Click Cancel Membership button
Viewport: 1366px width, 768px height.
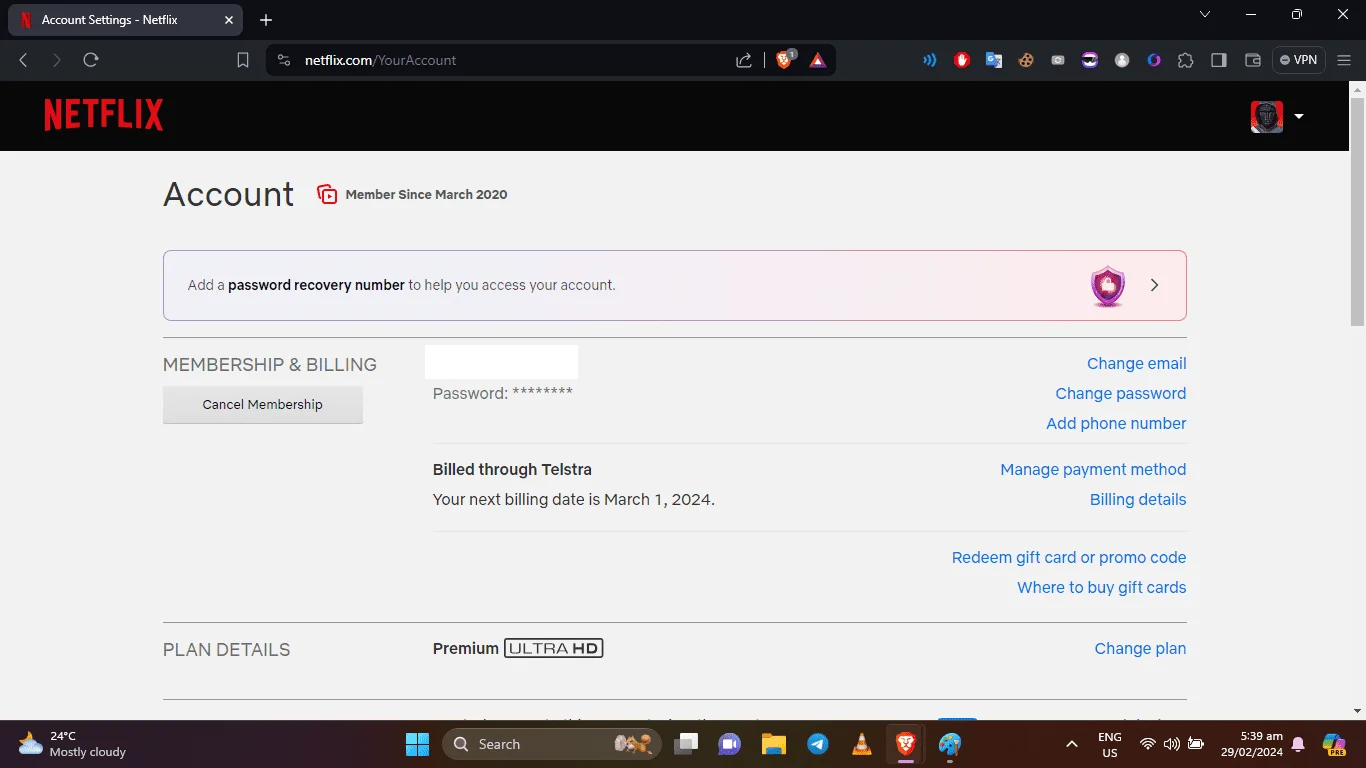coord(263,405)
